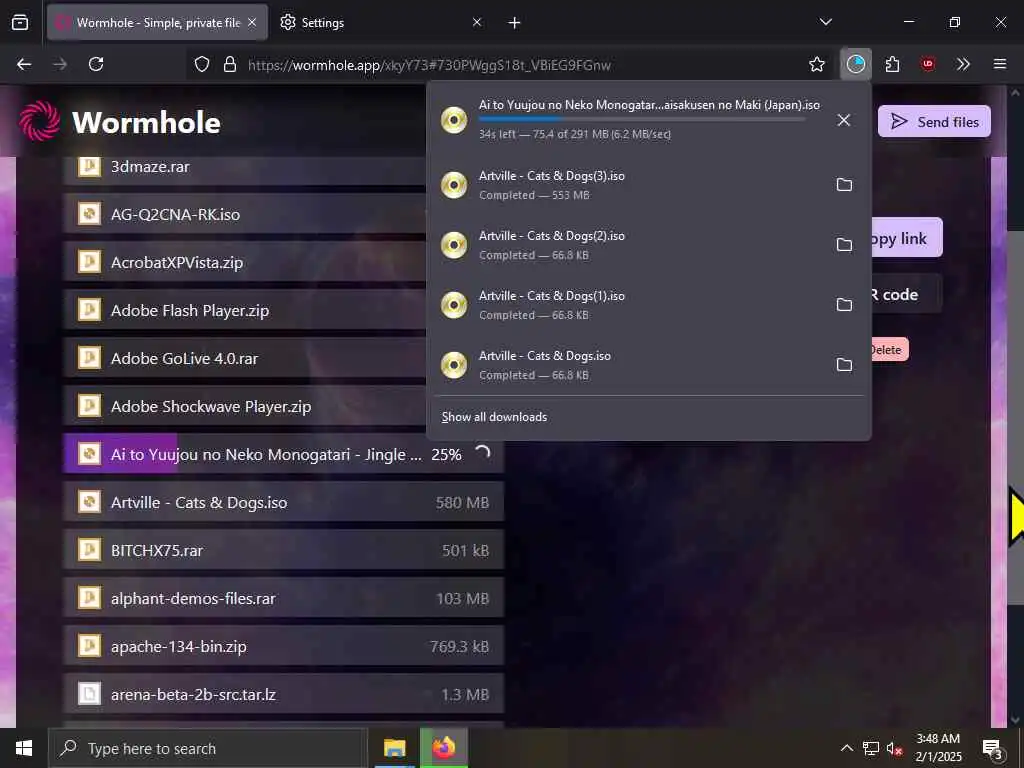View site security padlock info
This screenshot has width=1024, height=768.
(229, 64)
